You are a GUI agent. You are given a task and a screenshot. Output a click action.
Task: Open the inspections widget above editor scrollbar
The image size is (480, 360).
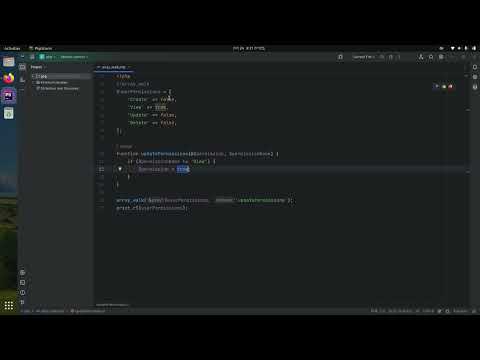pyautogui.click(x=466, y=76)
